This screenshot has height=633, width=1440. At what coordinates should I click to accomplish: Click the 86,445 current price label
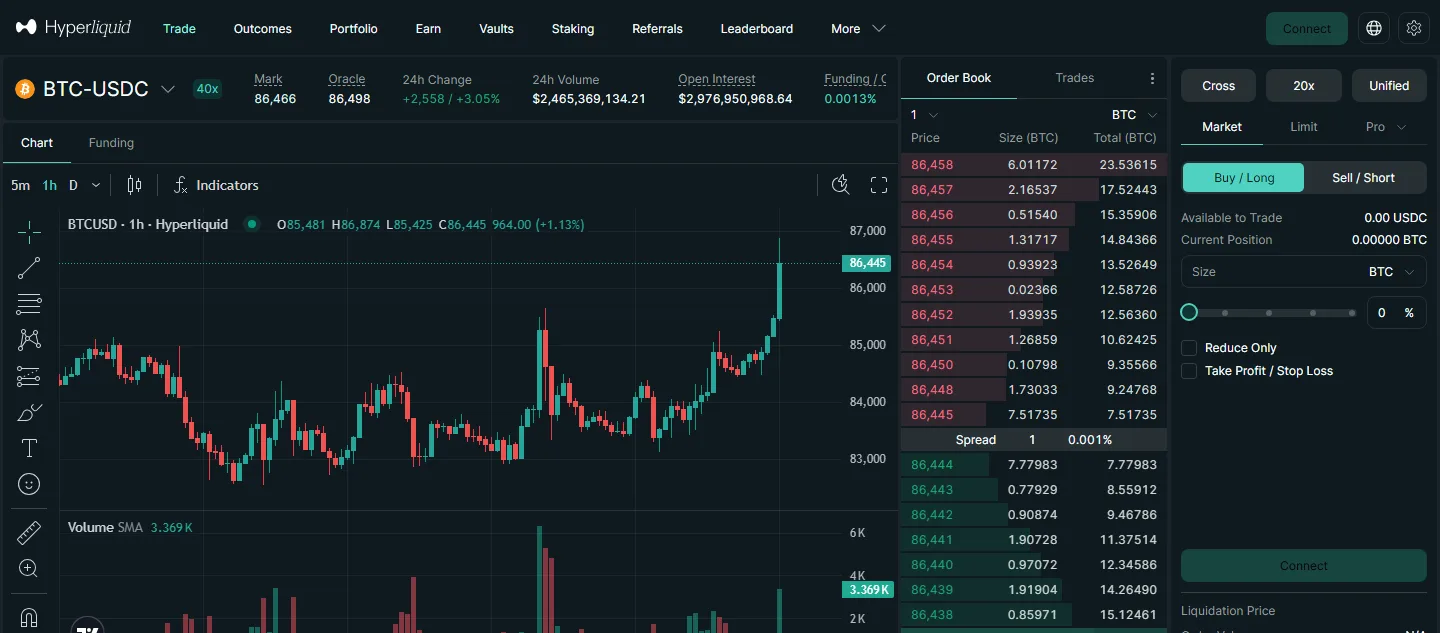pyautogui.click(x=866, y=263)
